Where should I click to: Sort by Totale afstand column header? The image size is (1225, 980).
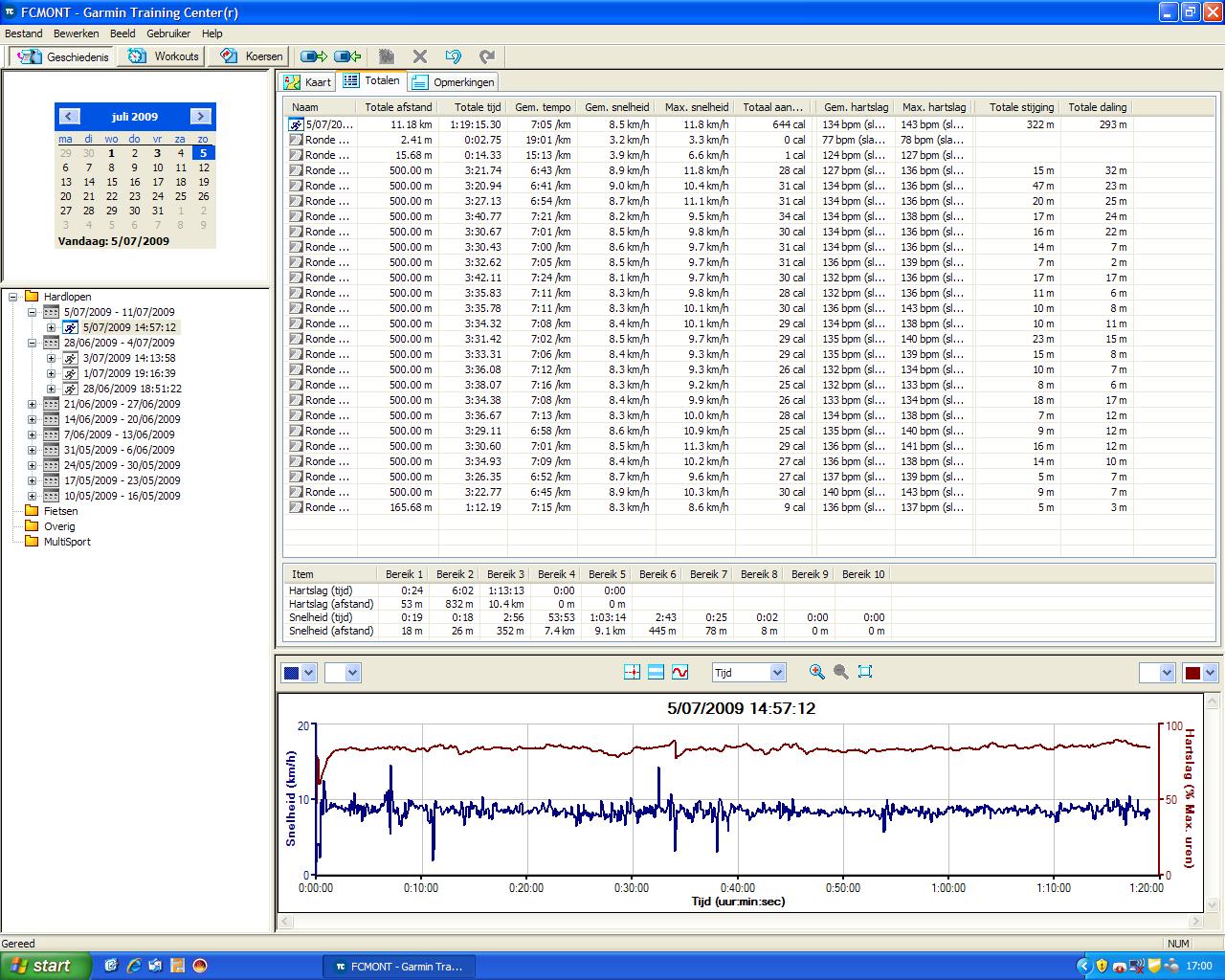(398, 107)
